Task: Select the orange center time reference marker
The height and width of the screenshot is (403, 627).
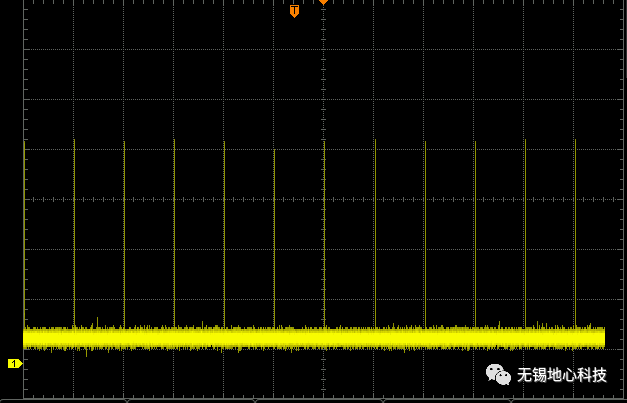Action: (x=323, y=2)
